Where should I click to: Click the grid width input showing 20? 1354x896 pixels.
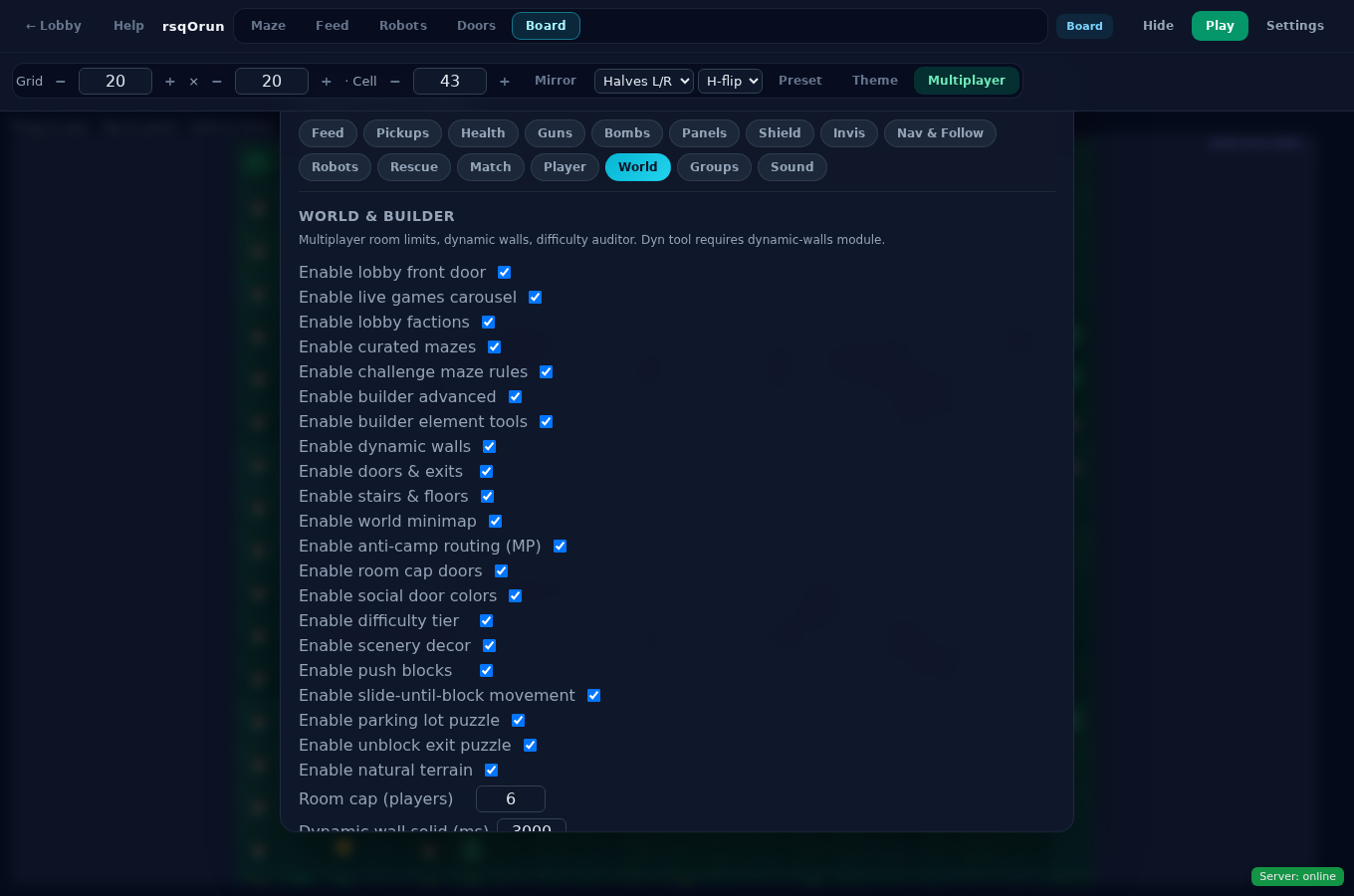[115, 82]
